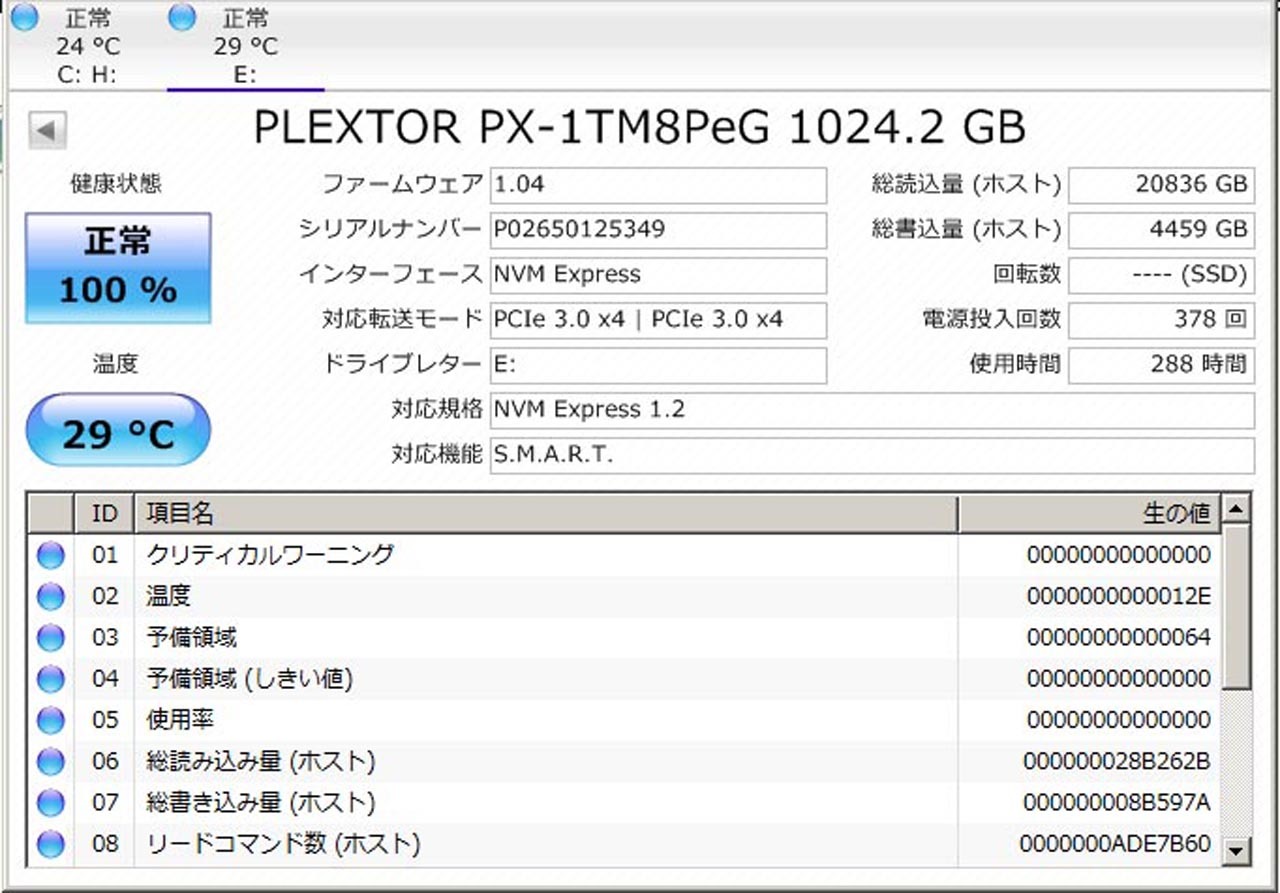This screenshot has width=1280, height=893.
Task: Select the クリティカルワーニング row text
Action: pos(270,555)
